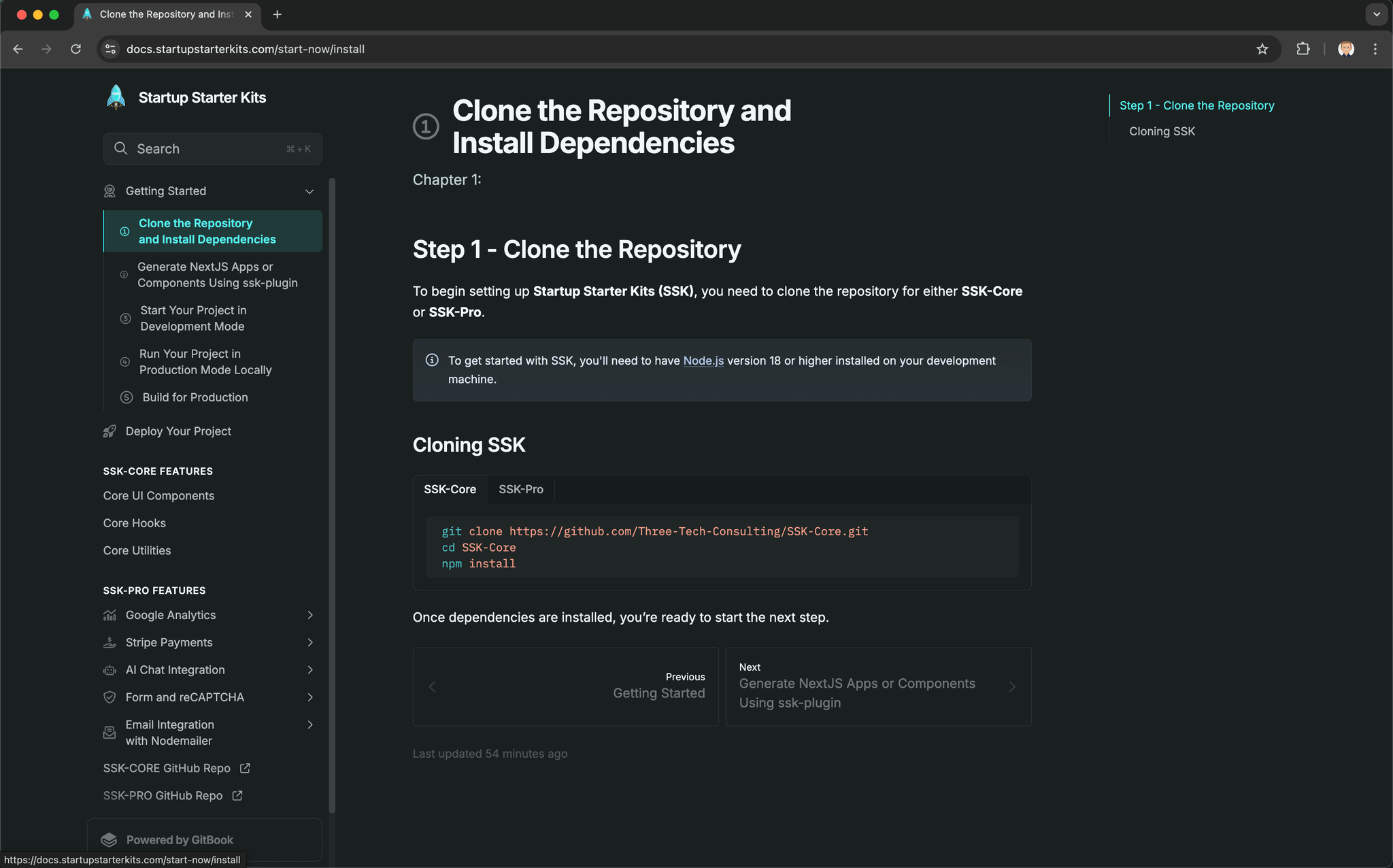Go to Previous page Getting Started

(565, 686)
